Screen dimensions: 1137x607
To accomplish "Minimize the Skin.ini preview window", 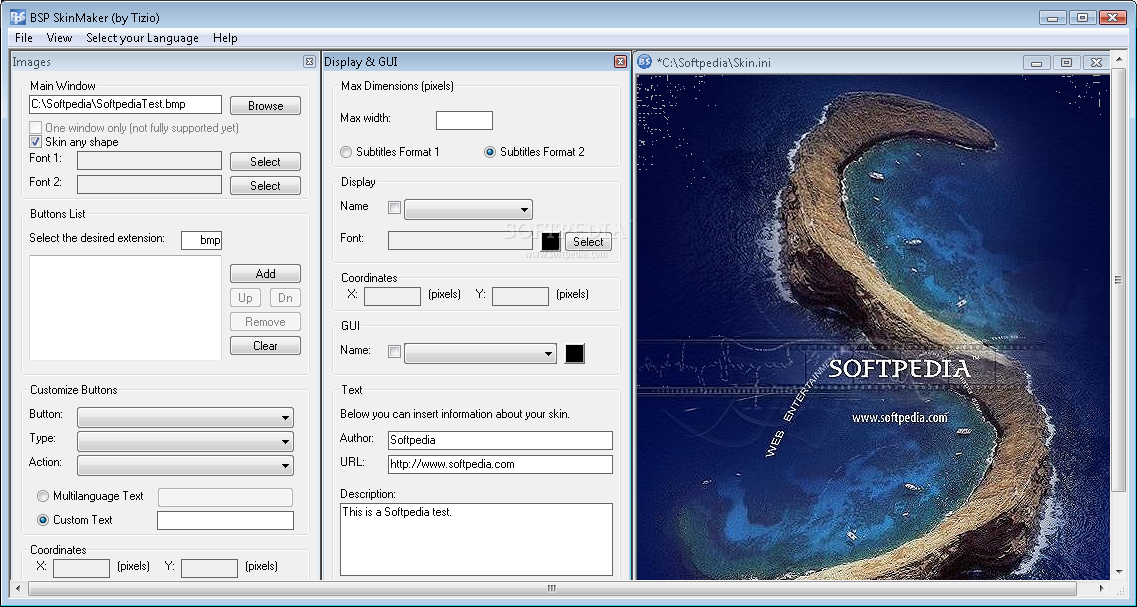I will point(1037,62).
